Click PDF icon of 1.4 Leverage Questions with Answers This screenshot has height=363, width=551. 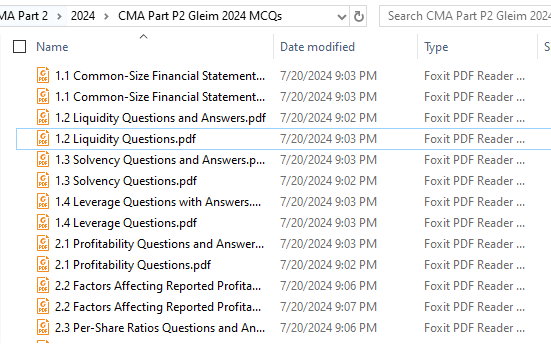click(43, 201)
